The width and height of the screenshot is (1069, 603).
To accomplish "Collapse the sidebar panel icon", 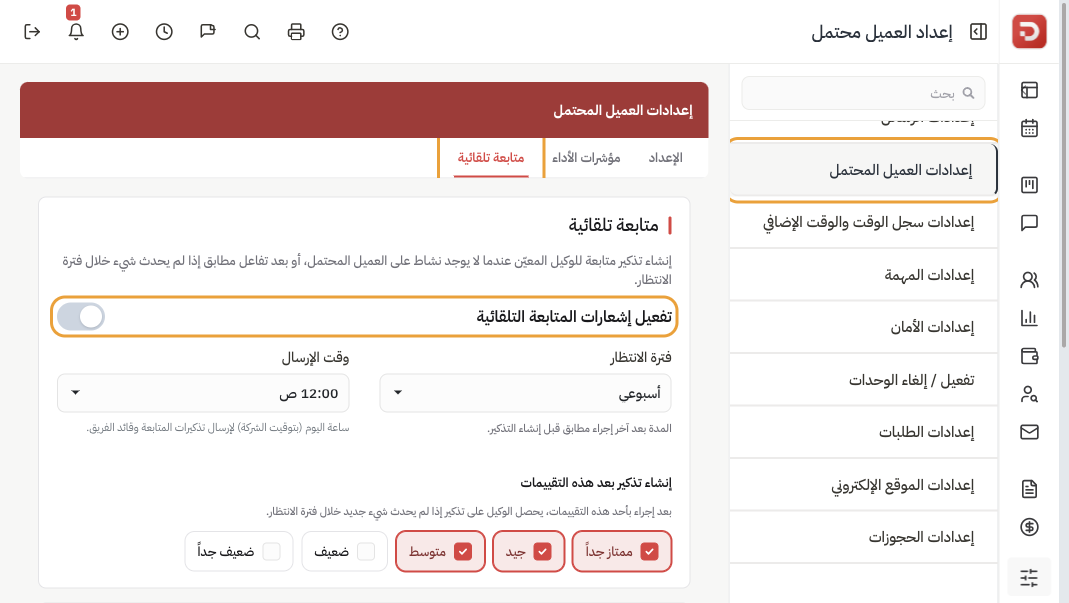I will pyautogui.click(x=978, y=32).
